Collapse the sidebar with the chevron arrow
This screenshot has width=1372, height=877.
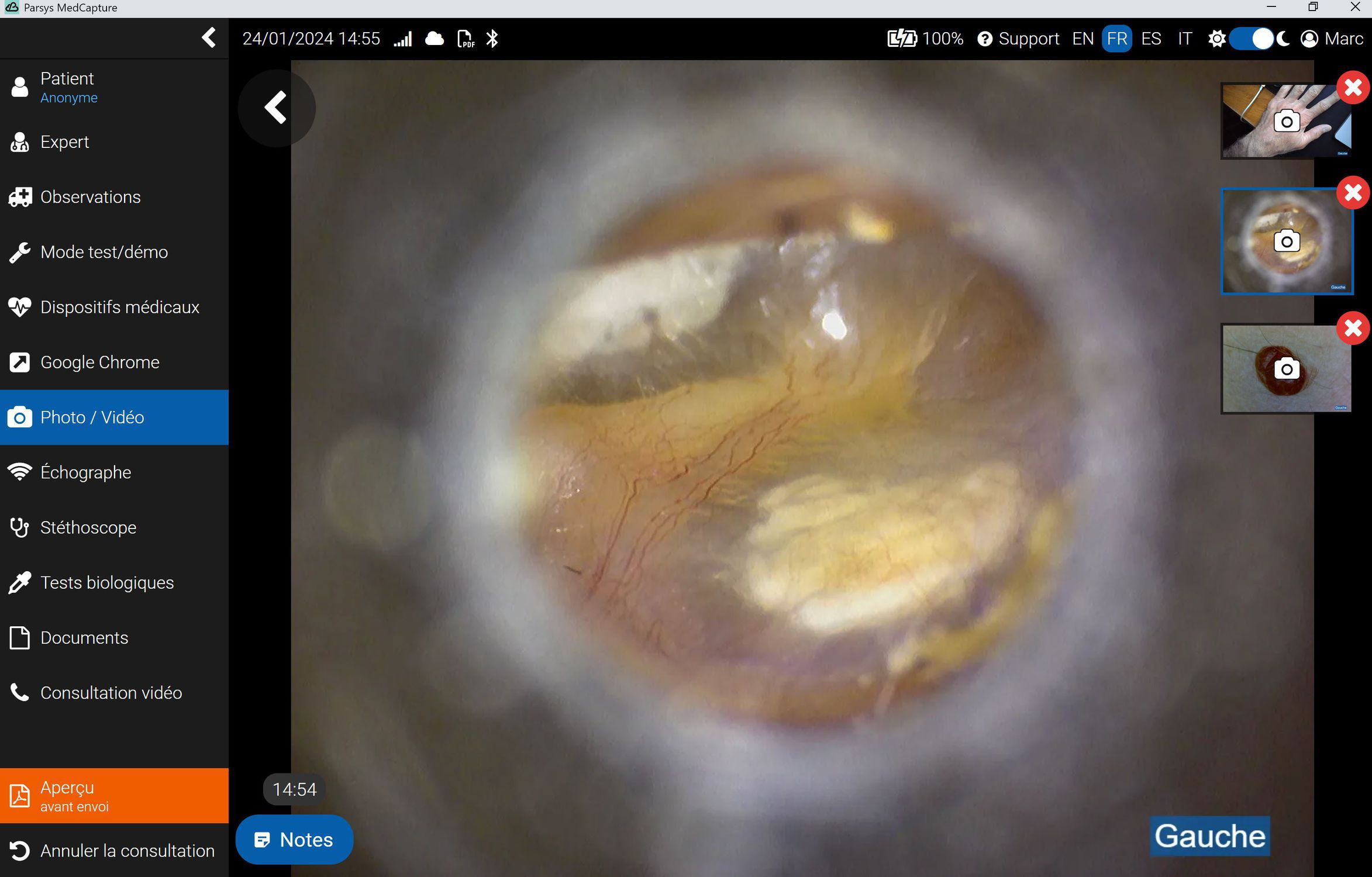point(209,38)
